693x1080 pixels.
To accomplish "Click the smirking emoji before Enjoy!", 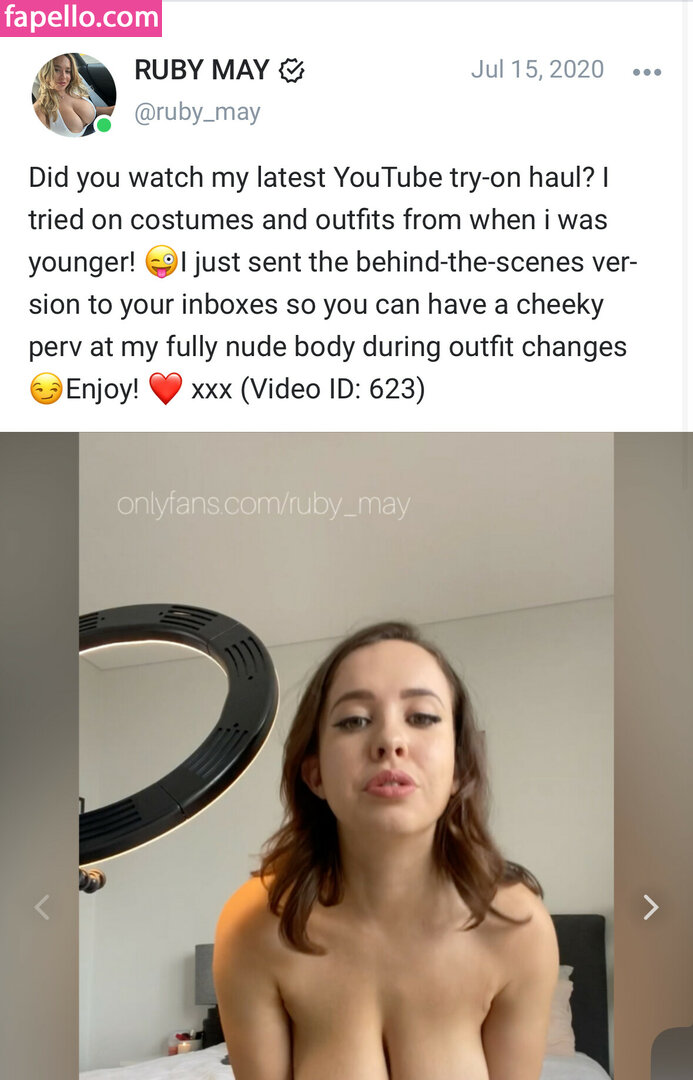I will point(45,389).
